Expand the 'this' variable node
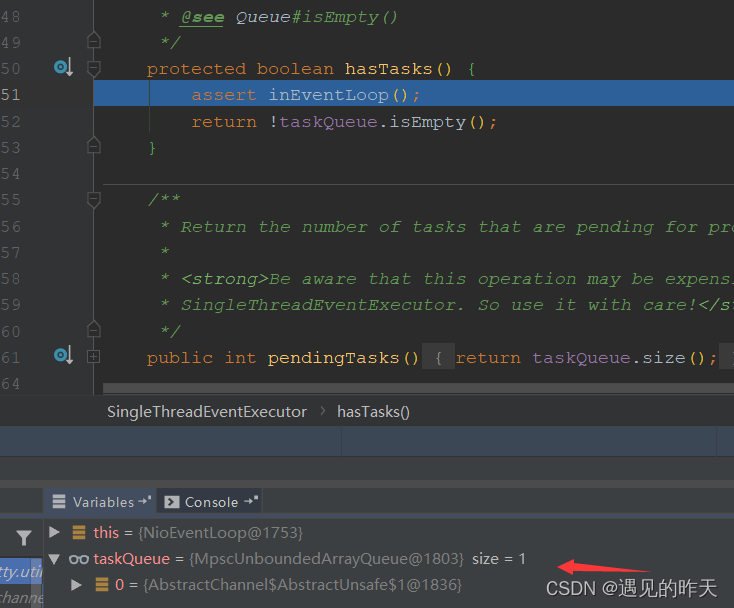This screenshot has height=608, width=734. tap(54, 532)
